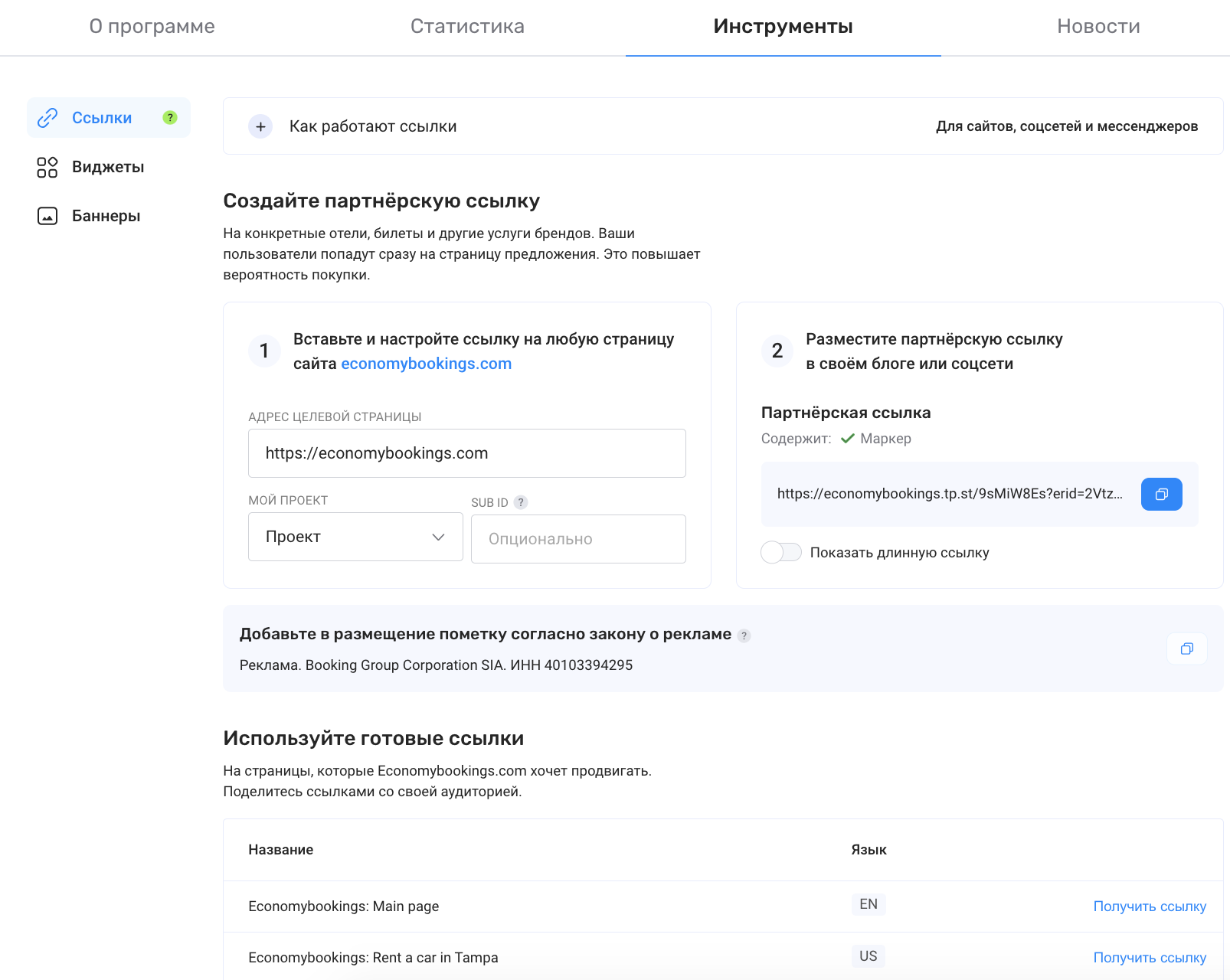Image resolution: width=1230 pixels, height=980 pixels.
Task: Click Для сайтов, соцсетей и мессенджеров label
Action: click(1067, 126)
